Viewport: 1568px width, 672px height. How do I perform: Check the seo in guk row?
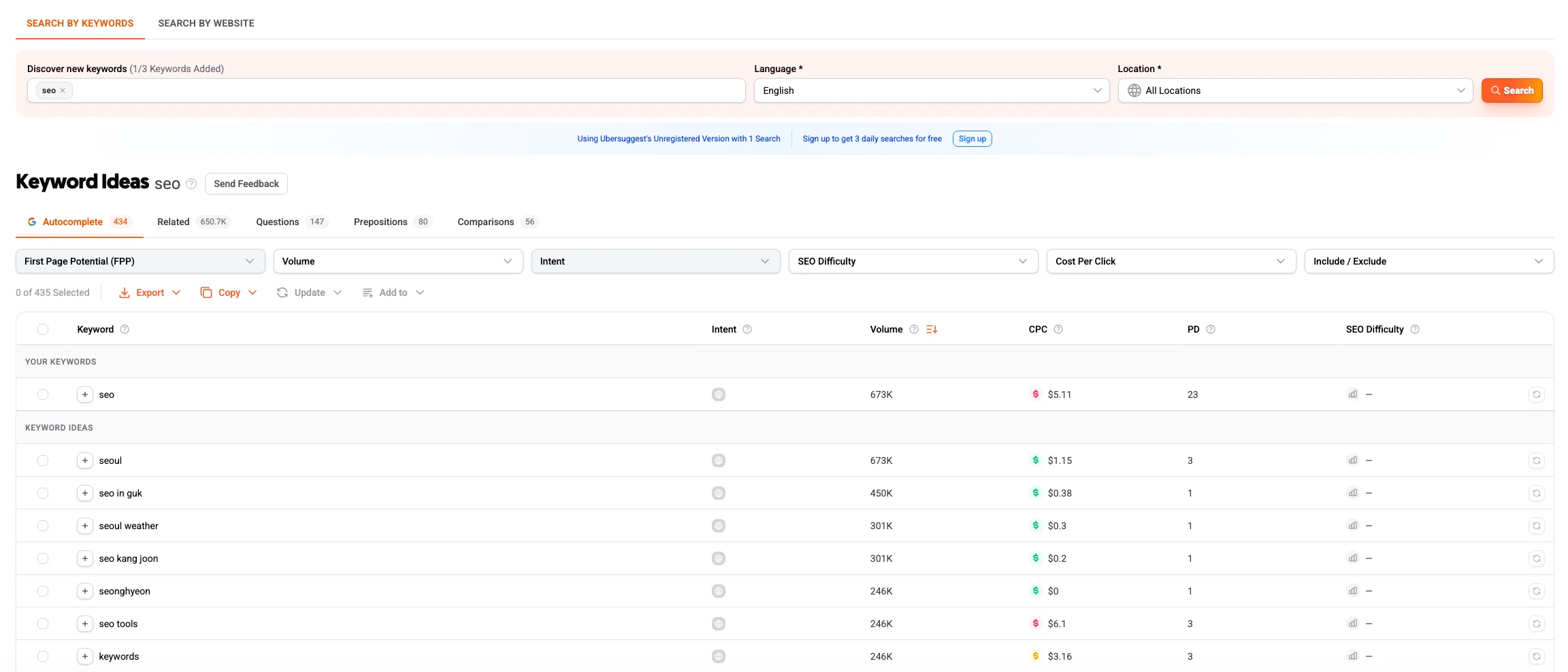pyautogui.click(x=43, y=493)
